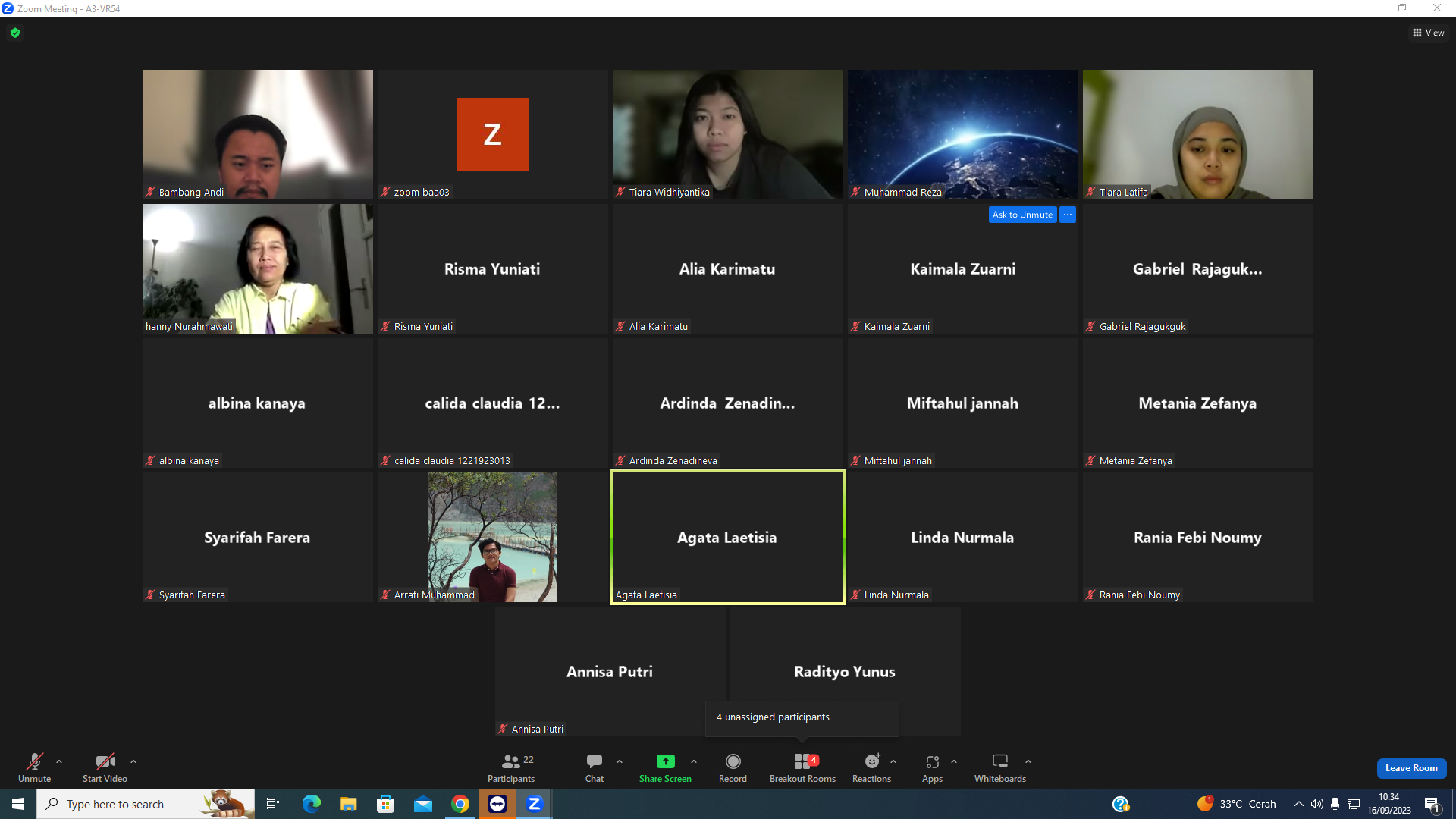Open the network tray icon
The width and height of the screenshot is (1456, 819).
click(x=1354, y=804)
